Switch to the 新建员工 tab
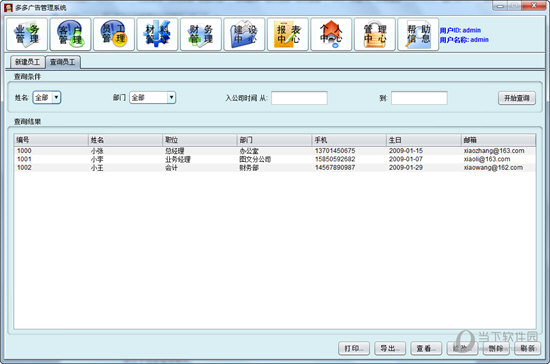 pyautogui.click(x=27, y=62)
